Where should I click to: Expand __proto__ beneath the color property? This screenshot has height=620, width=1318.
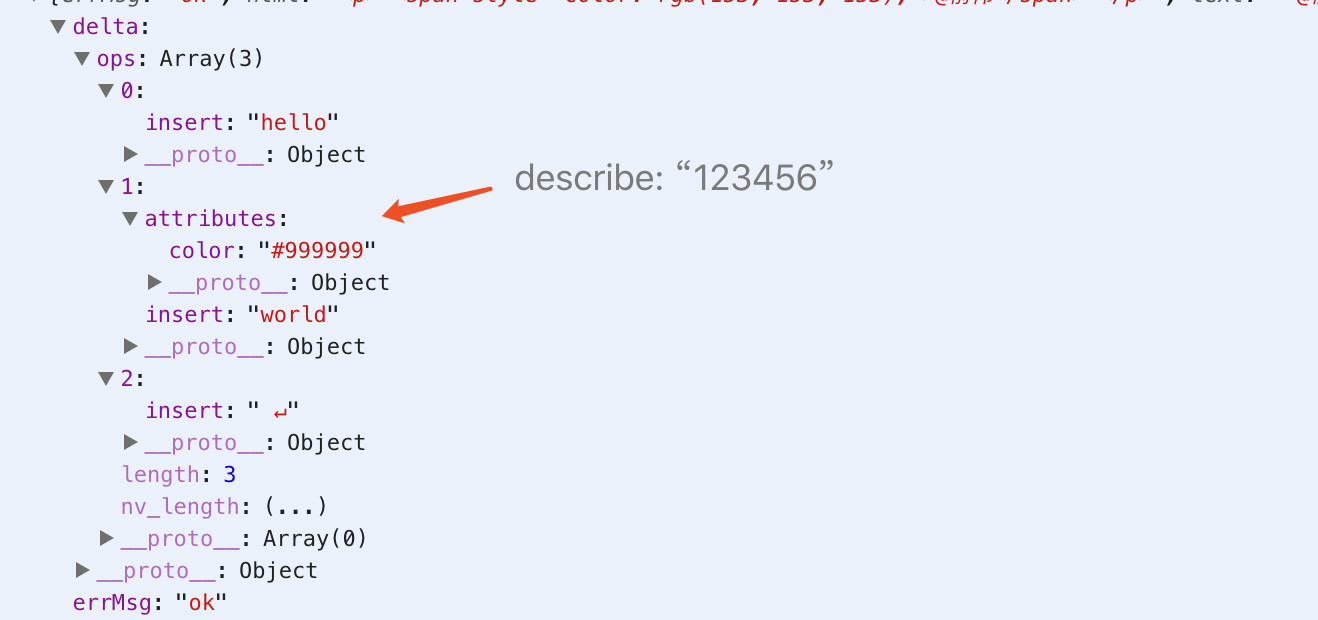(154, 282)
